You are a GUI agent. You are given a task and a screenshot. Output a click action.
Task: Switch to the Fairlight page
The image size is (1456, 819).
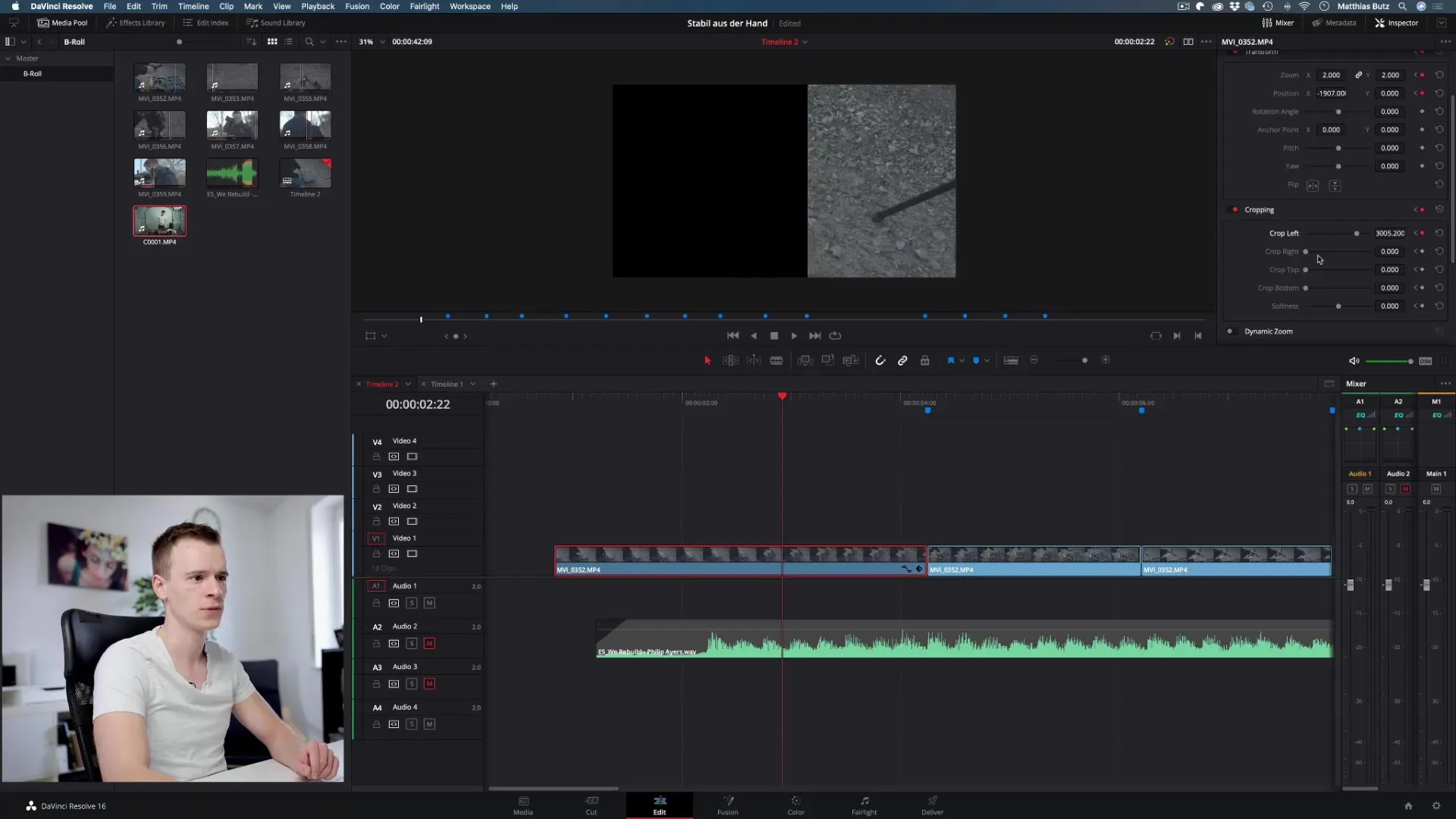864,805
